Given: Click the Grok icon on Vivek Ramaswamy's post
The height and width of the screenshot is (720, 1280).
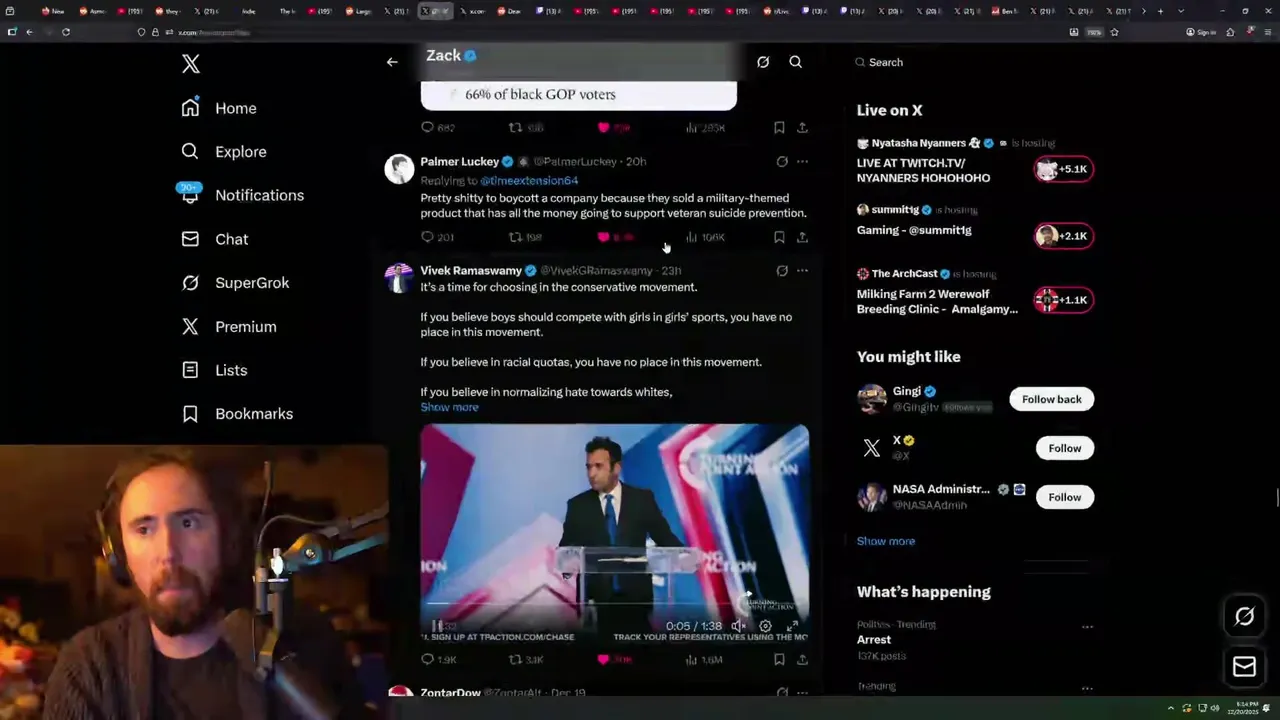Looking at the screenshot, I should [782, 271].
